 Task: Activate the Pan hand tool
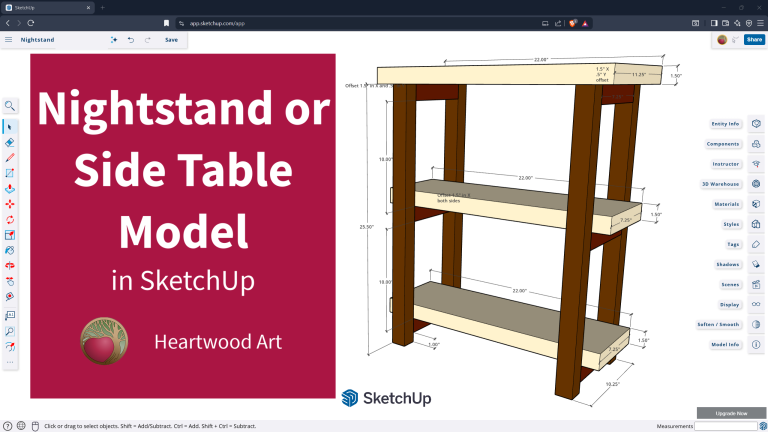[10, 281]
